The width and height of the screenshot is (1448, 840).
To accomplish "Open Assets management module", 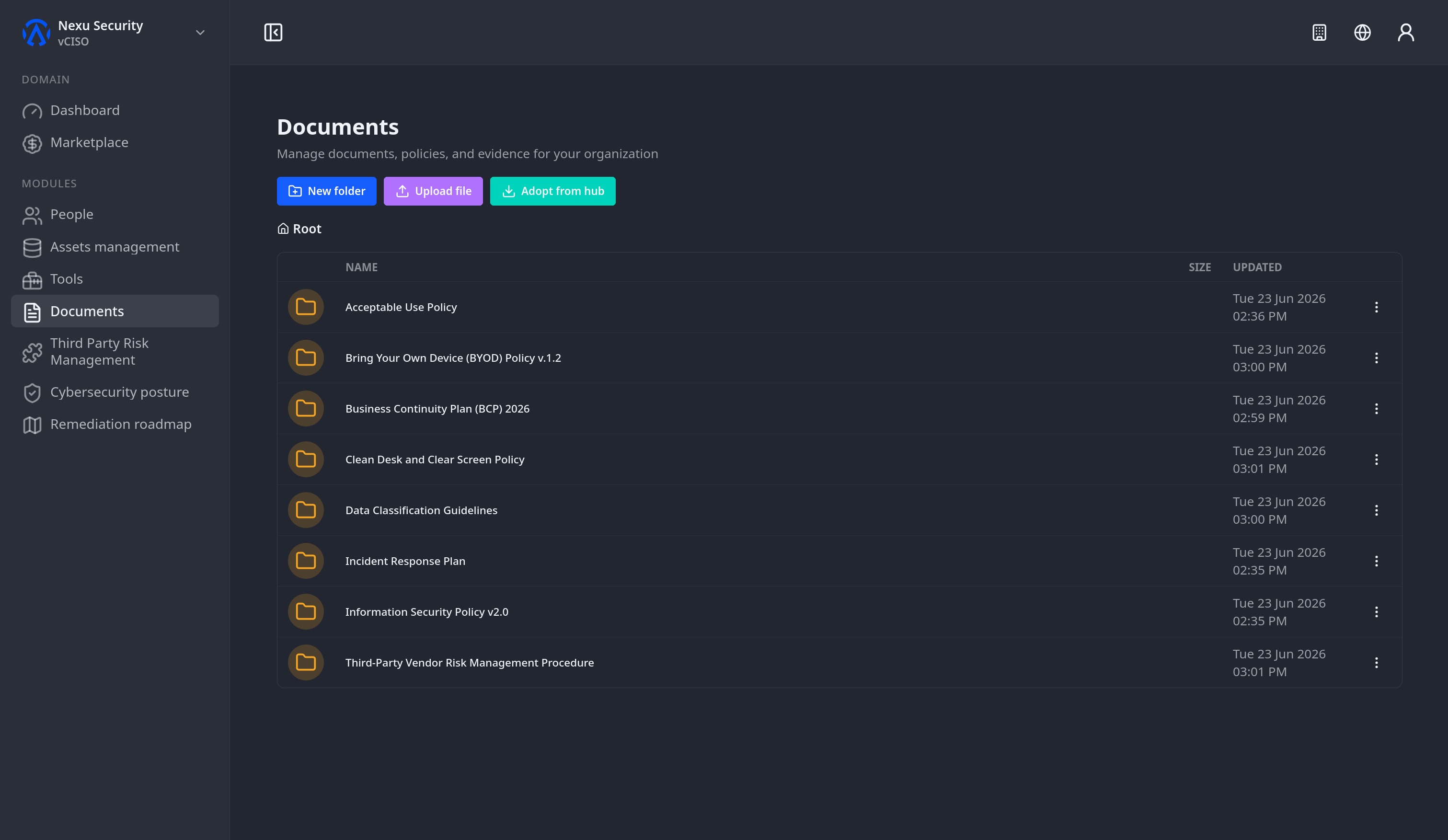I will click(x=115, y=247).
